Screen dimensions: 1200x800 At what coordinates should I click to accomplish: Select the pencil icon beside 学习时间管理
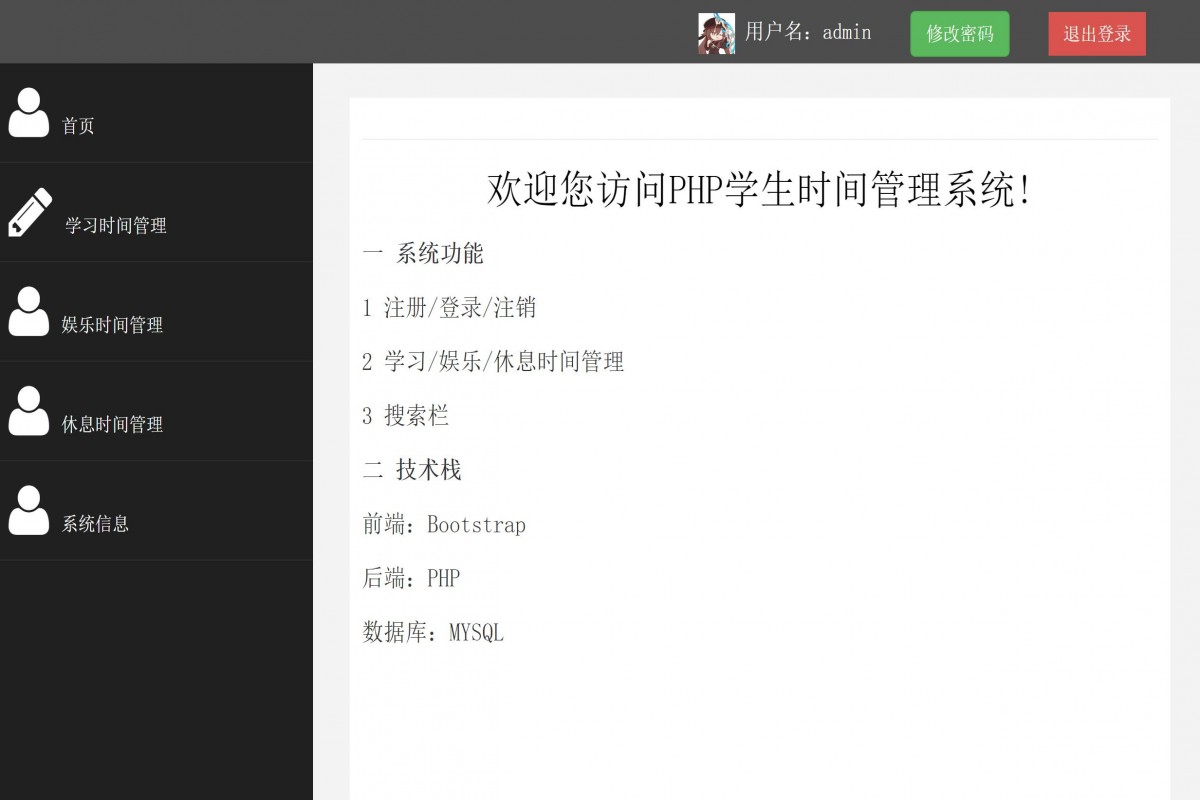tap(29, 212)
